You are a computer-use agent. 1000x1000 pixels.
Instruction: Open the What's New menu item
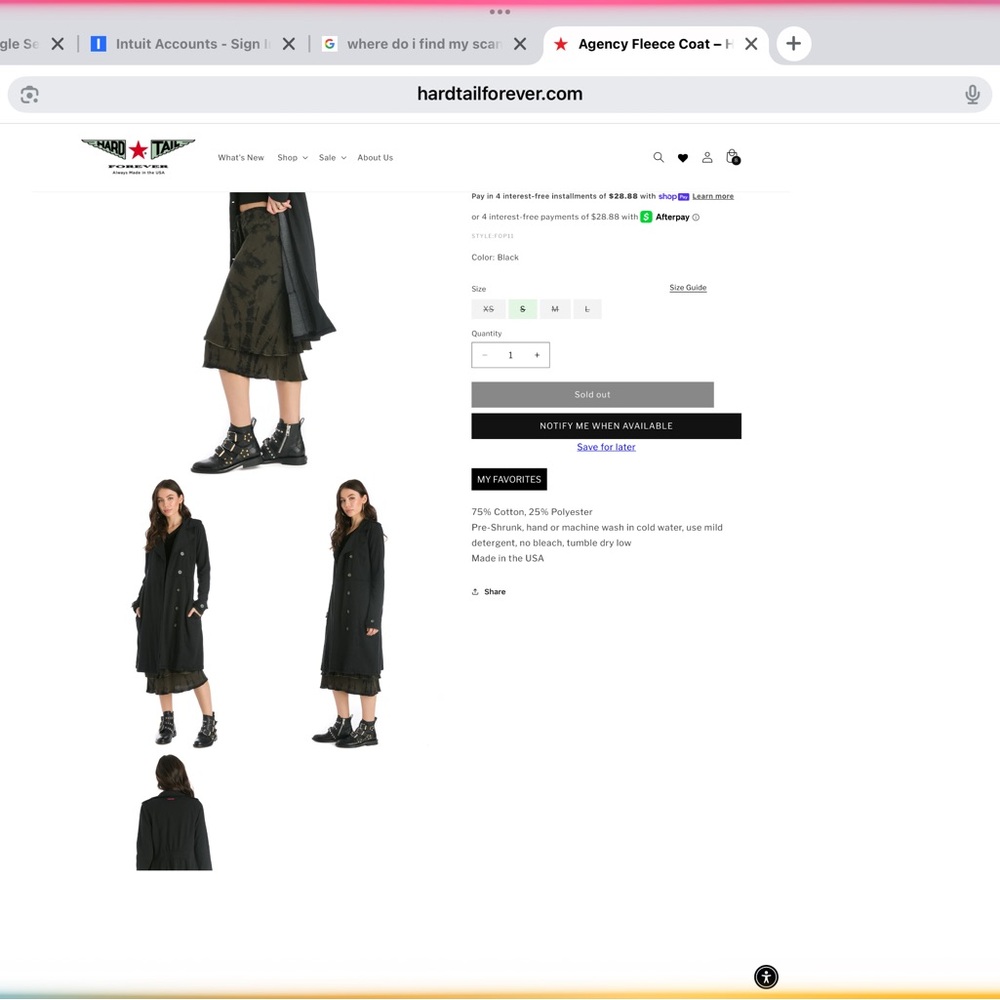240,158
